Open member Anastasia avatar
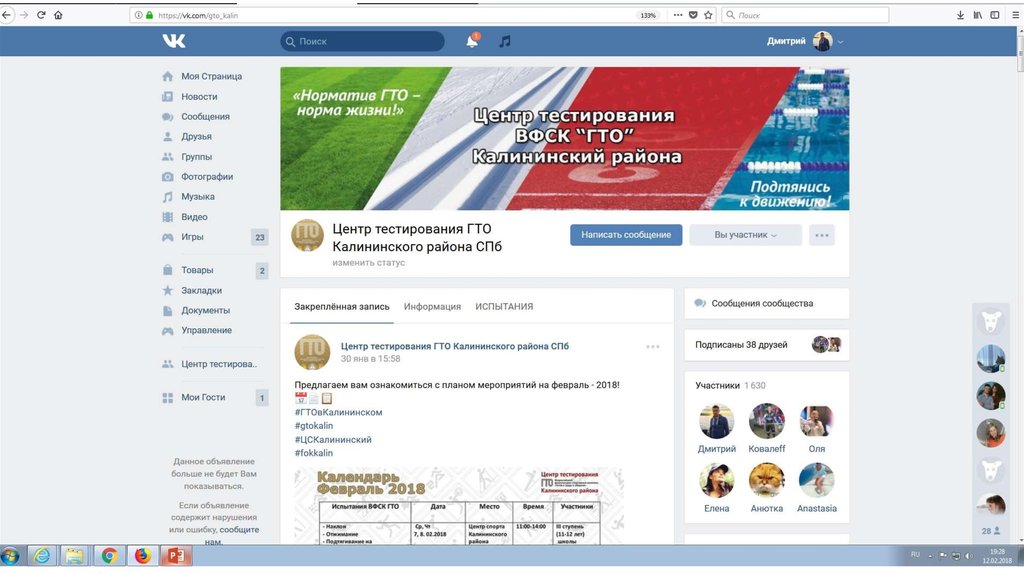 (x=816, y=481)
